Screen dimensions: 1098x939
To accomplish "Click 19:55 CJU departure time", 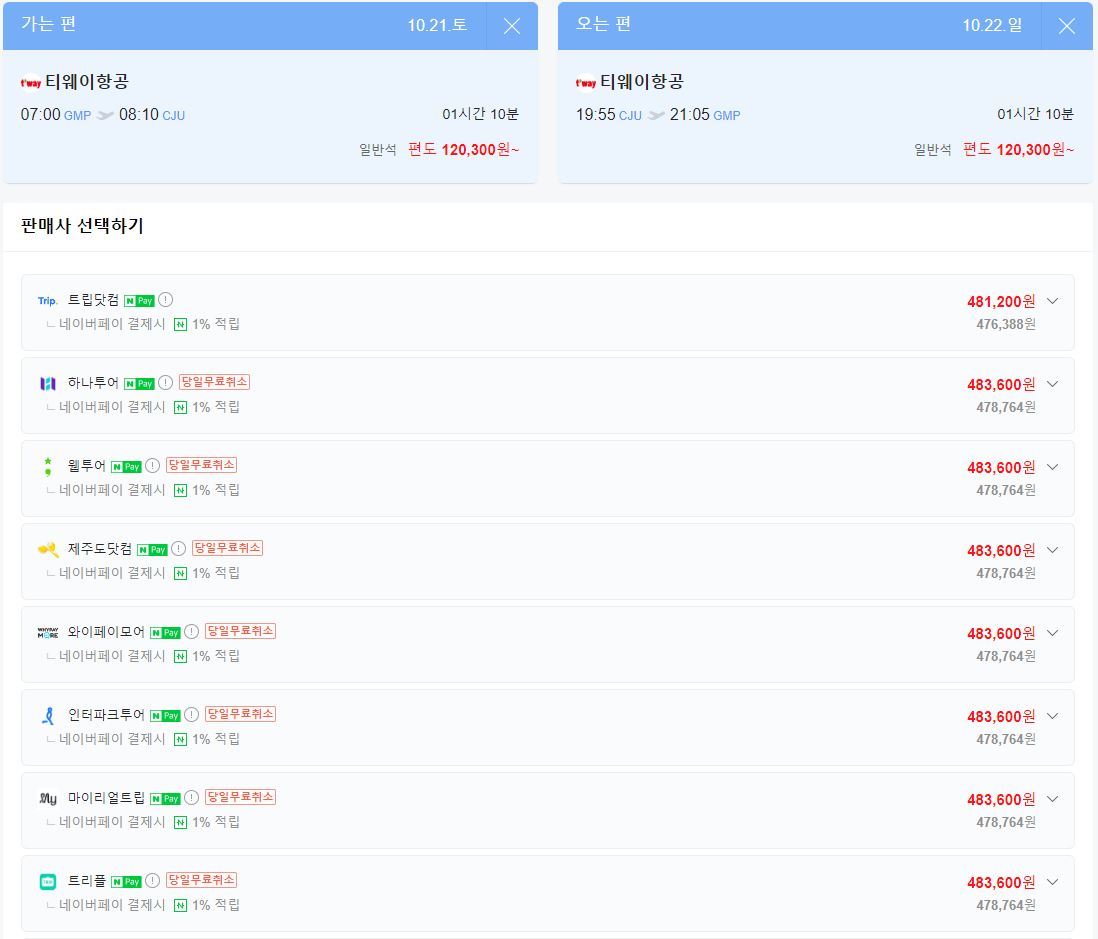I will pos(609,115).
